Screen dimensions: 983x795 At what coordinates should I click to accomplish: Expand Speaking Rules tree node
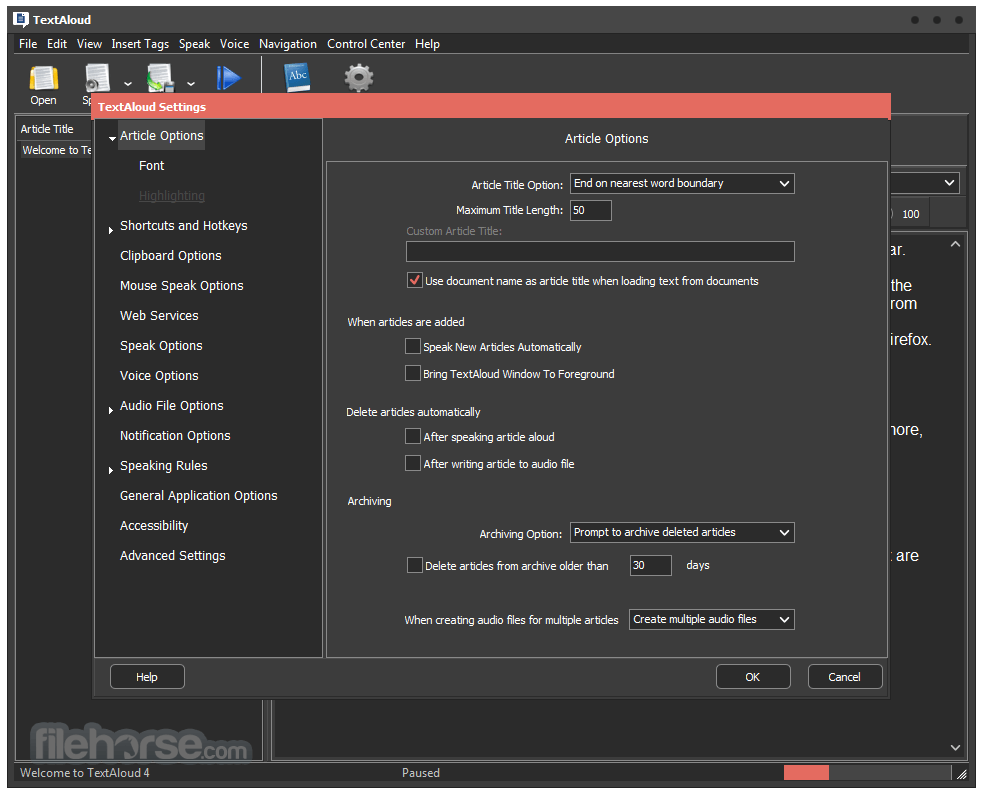click(x=111, y=470)
